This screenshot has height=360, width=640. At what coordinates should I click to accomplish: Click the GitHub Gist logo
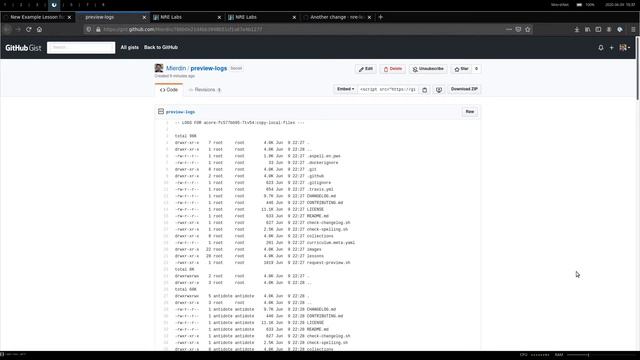[x=23, y=48]
